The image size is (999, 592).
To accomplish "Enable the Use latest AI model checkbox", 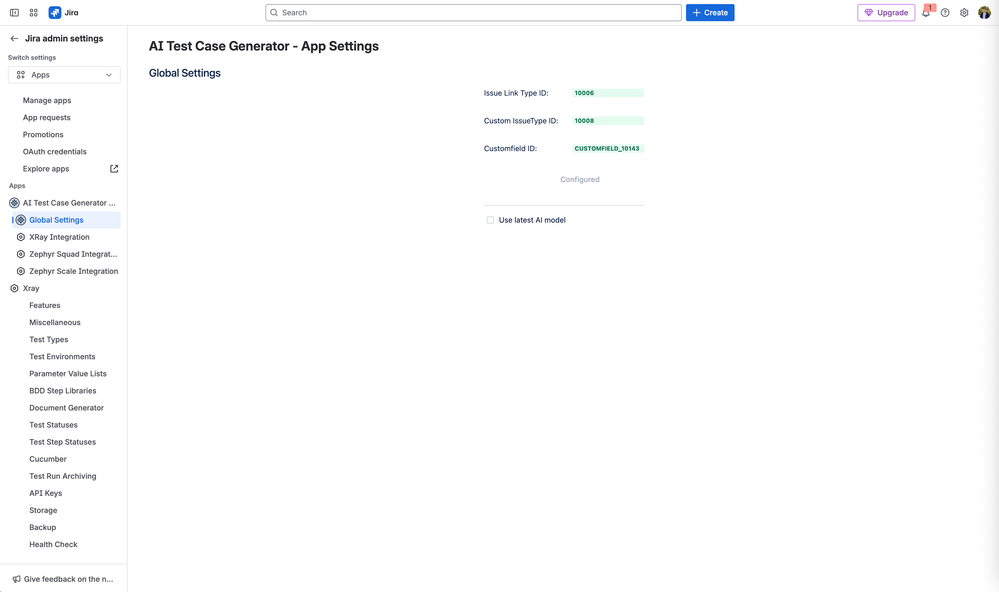I will click(x=490, y=220).
